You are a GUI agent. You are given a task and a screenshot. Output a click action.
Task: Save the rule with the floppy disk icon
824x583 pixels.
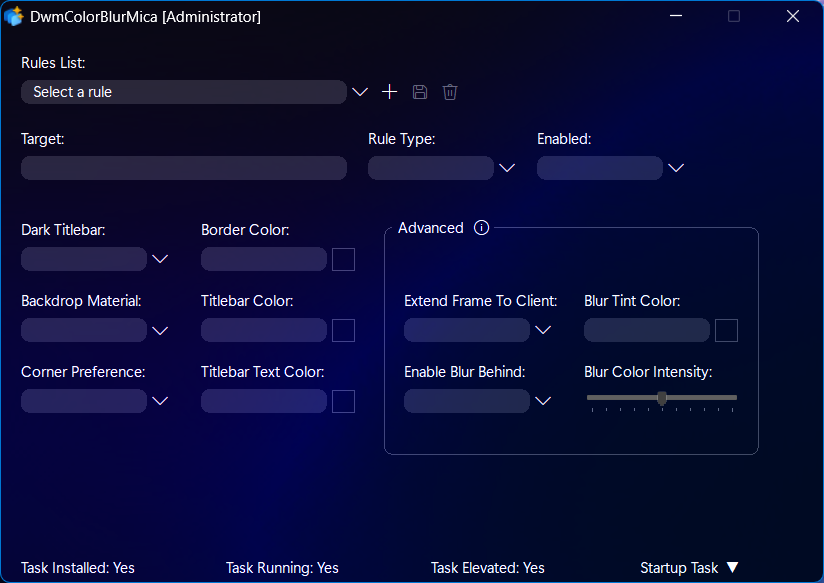click(420, 92)
